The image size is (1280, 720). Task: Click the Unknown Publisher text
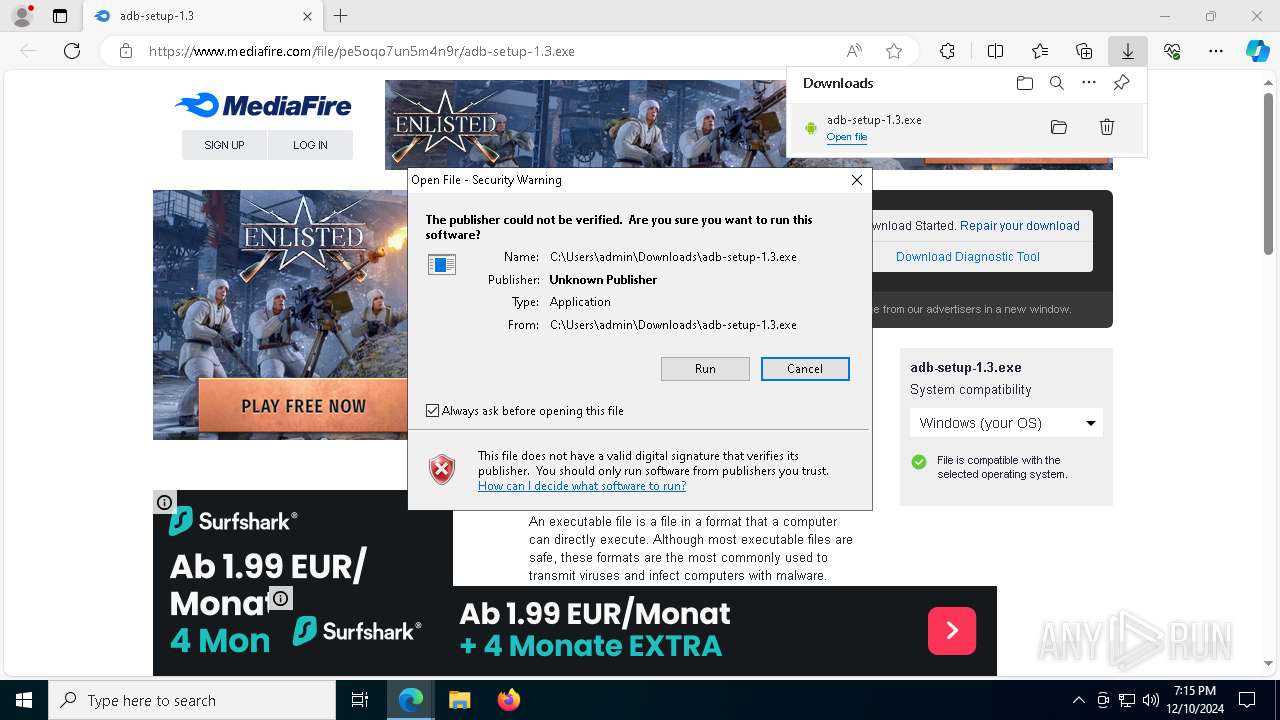point(603,280)
